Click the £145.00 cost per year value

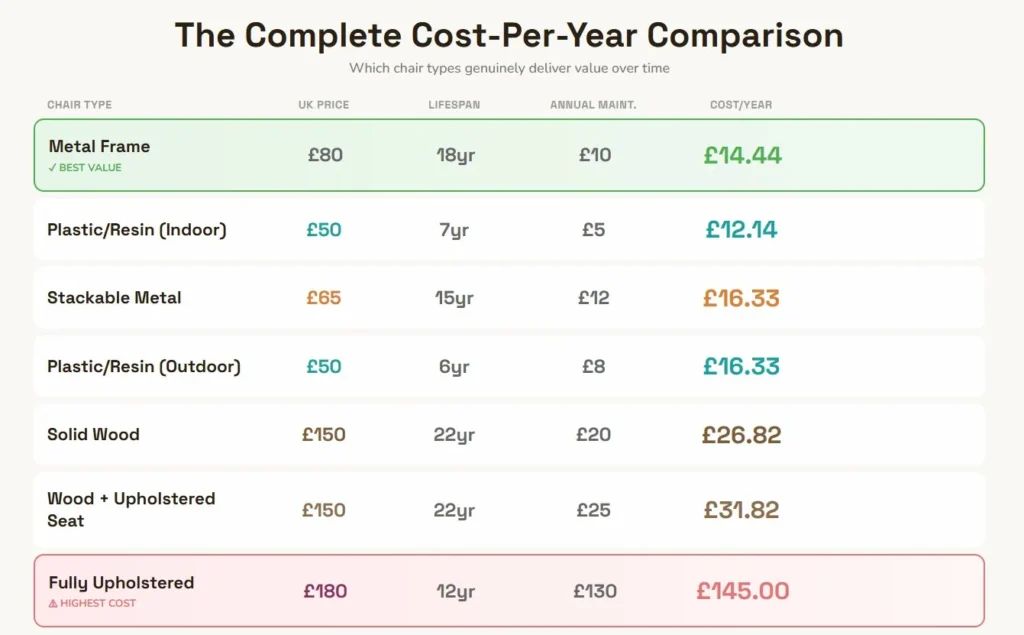point(743,591)
